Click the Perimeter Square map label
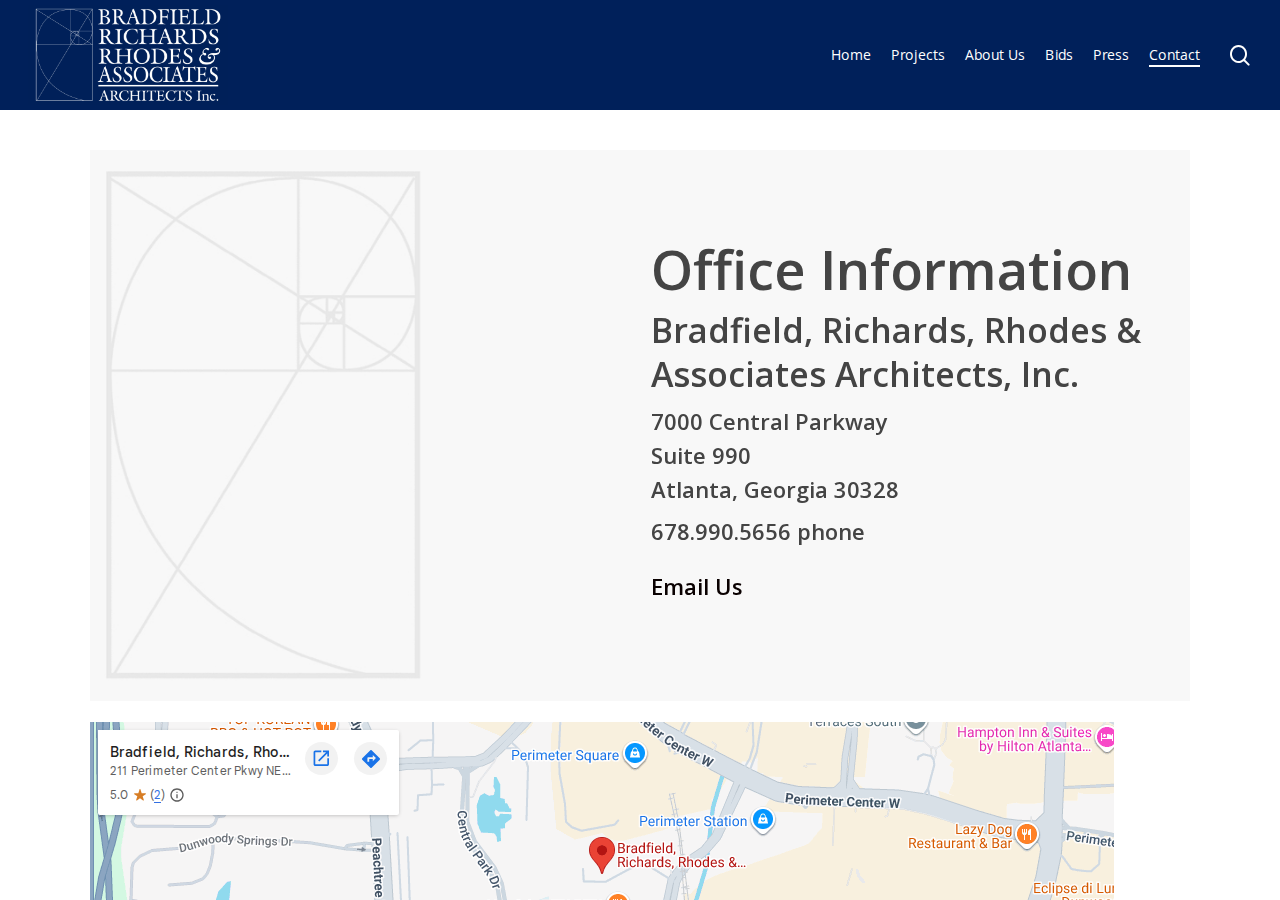1280x900 pixels. [x=565, y=755]
